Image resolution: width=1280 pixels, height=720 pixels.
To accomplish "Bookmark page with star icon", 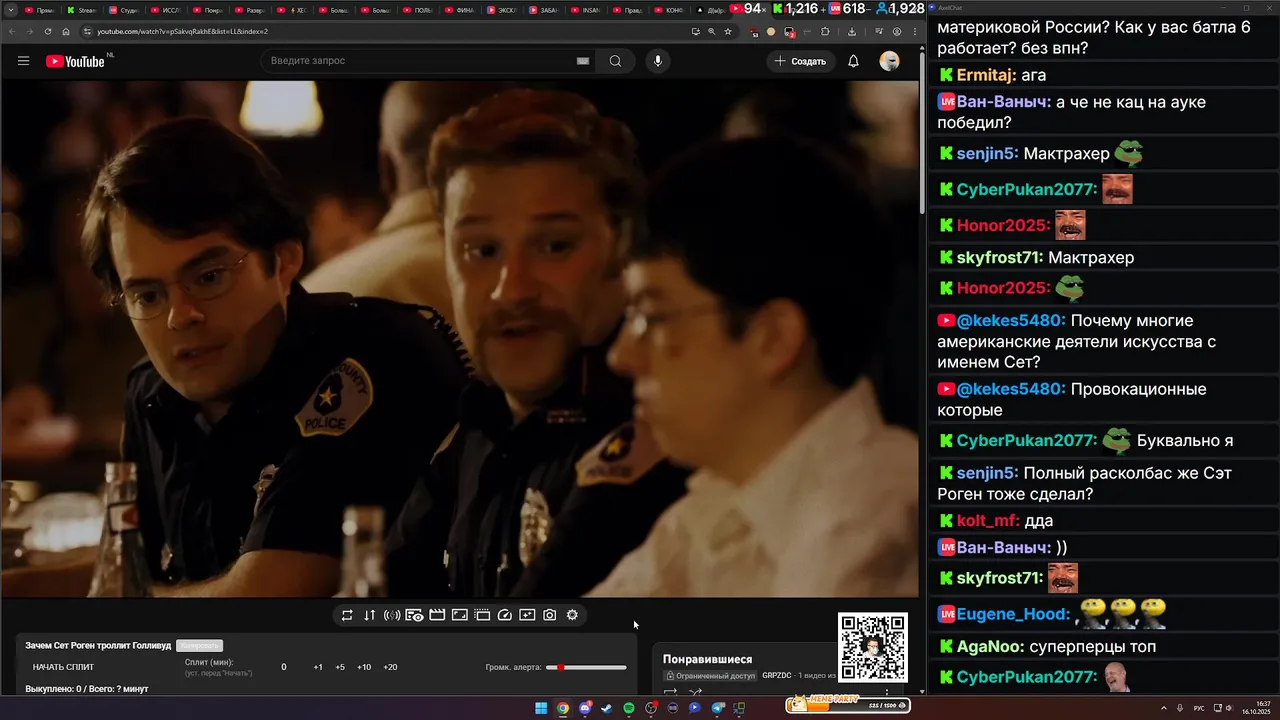I will click(727, 32).
